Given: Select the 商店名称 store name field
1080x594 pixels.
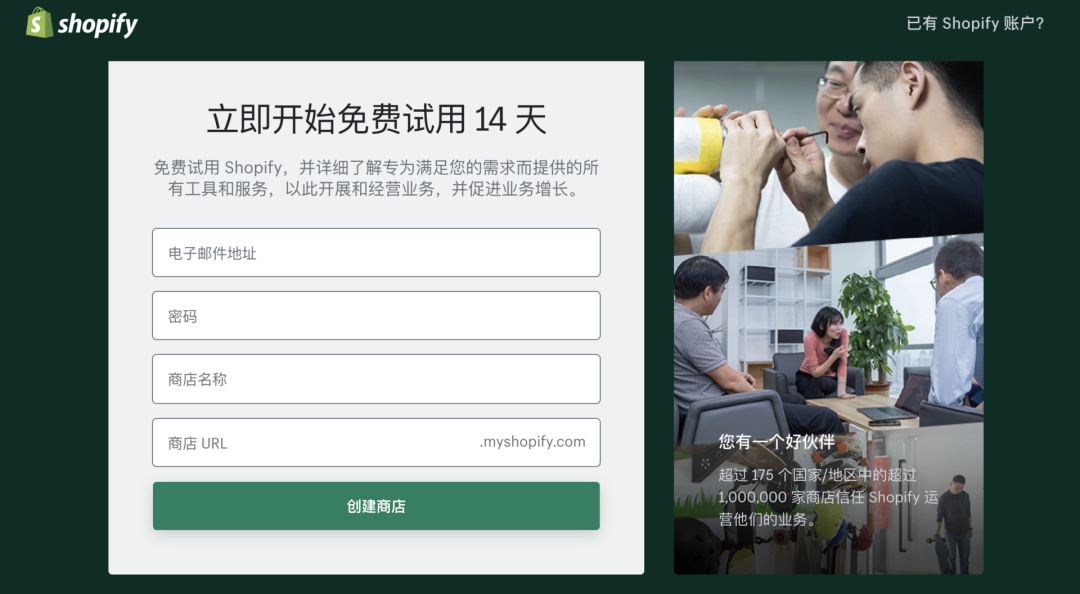Looking at the screenshot, I should point(376,379).
